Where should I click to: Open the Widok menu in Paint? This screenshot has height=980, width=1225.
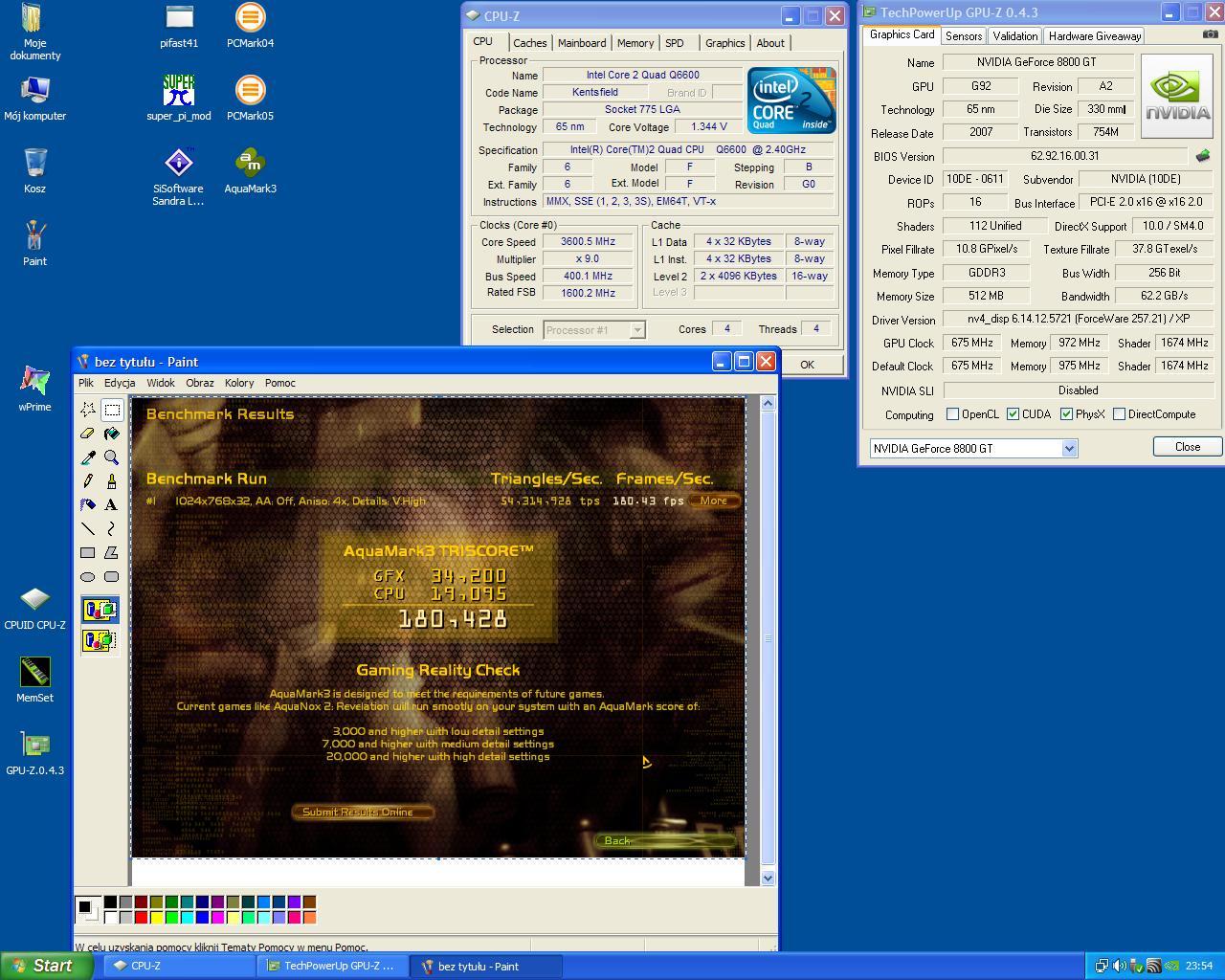160,383
